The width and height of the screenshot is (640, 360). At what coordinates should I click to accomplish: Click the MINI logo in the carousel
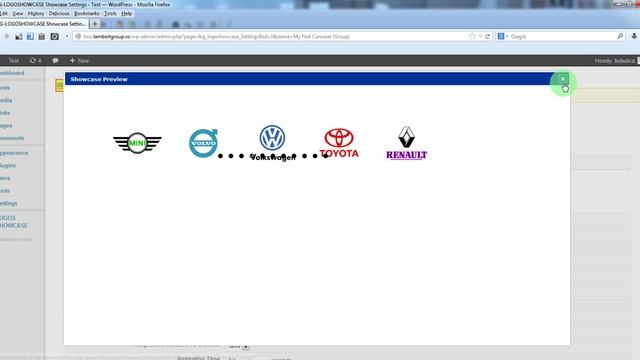click(x=137, y=143)
